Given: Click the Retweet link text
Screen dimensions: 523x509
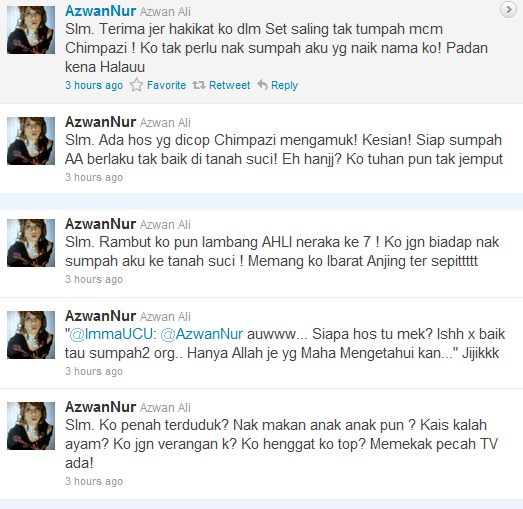Looking at the screenshot, I should tap(229, 85).
